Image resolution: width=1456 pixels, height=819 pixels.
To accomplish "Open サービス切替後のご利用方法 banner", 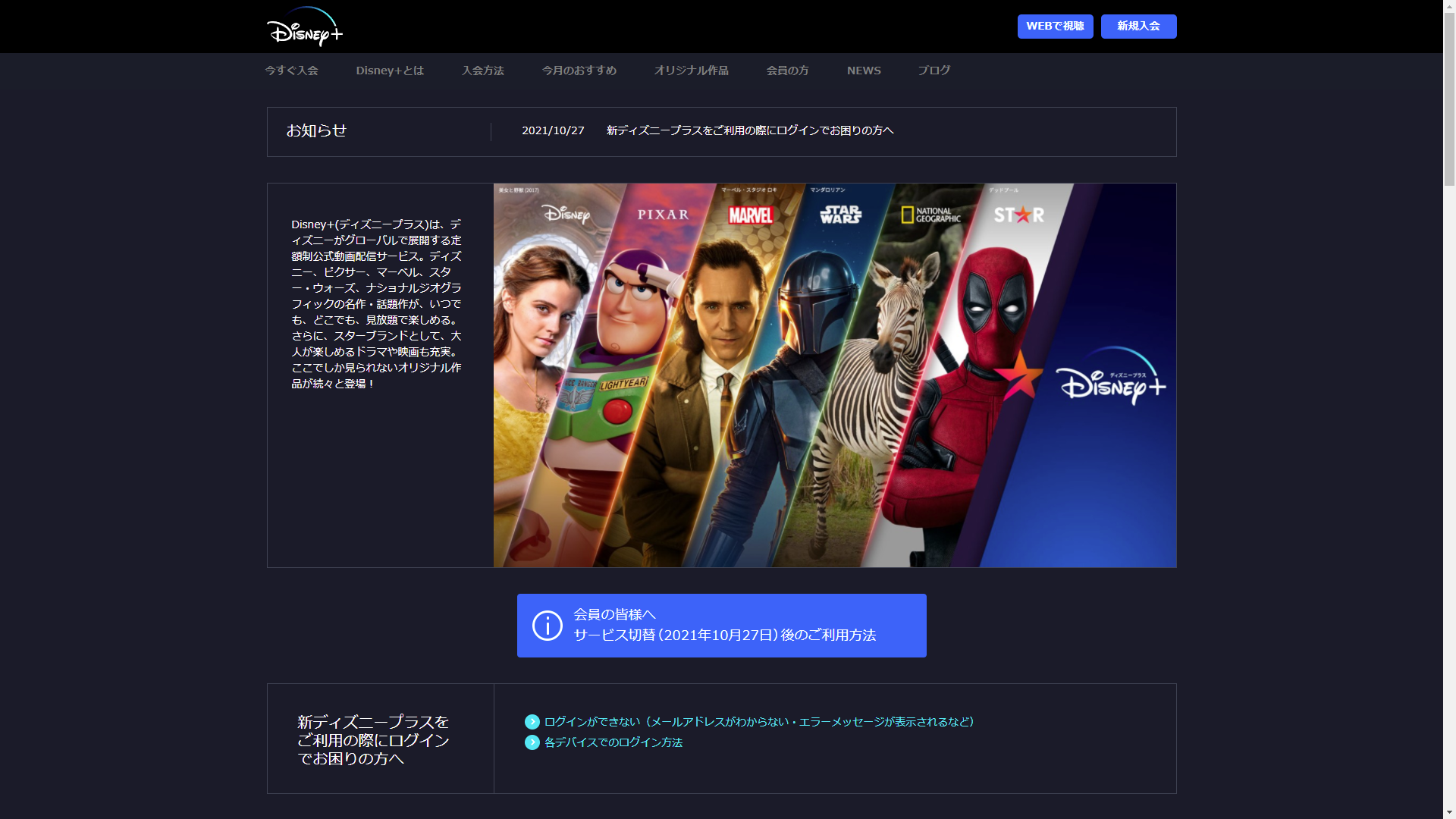I will [x=721, y=626].
